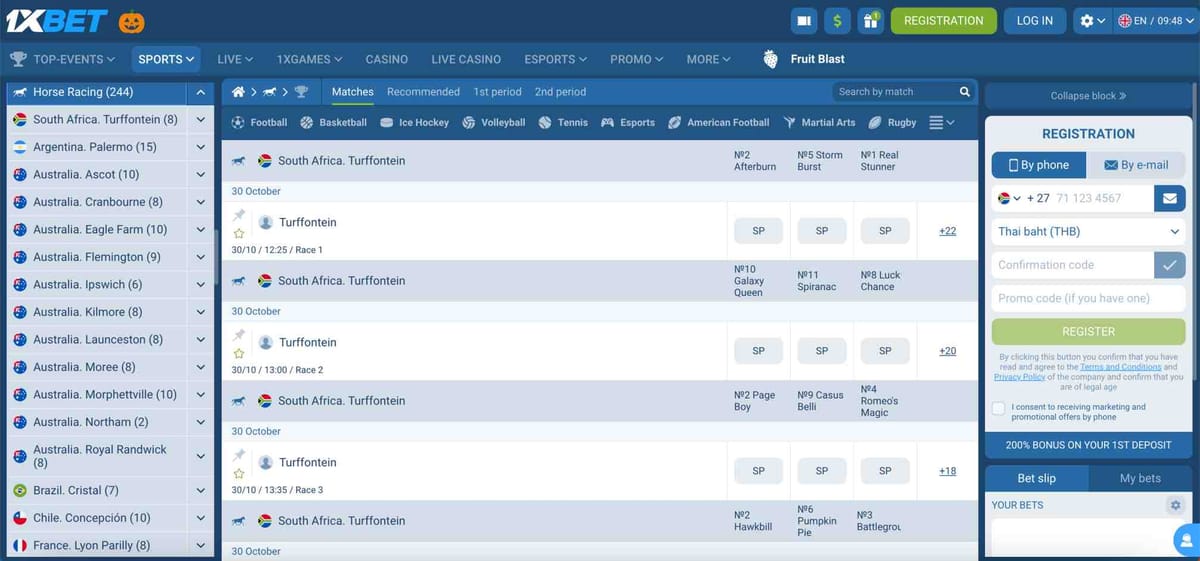Select Australia. Morphettville (10) in the sidebar

pos(97,394)
